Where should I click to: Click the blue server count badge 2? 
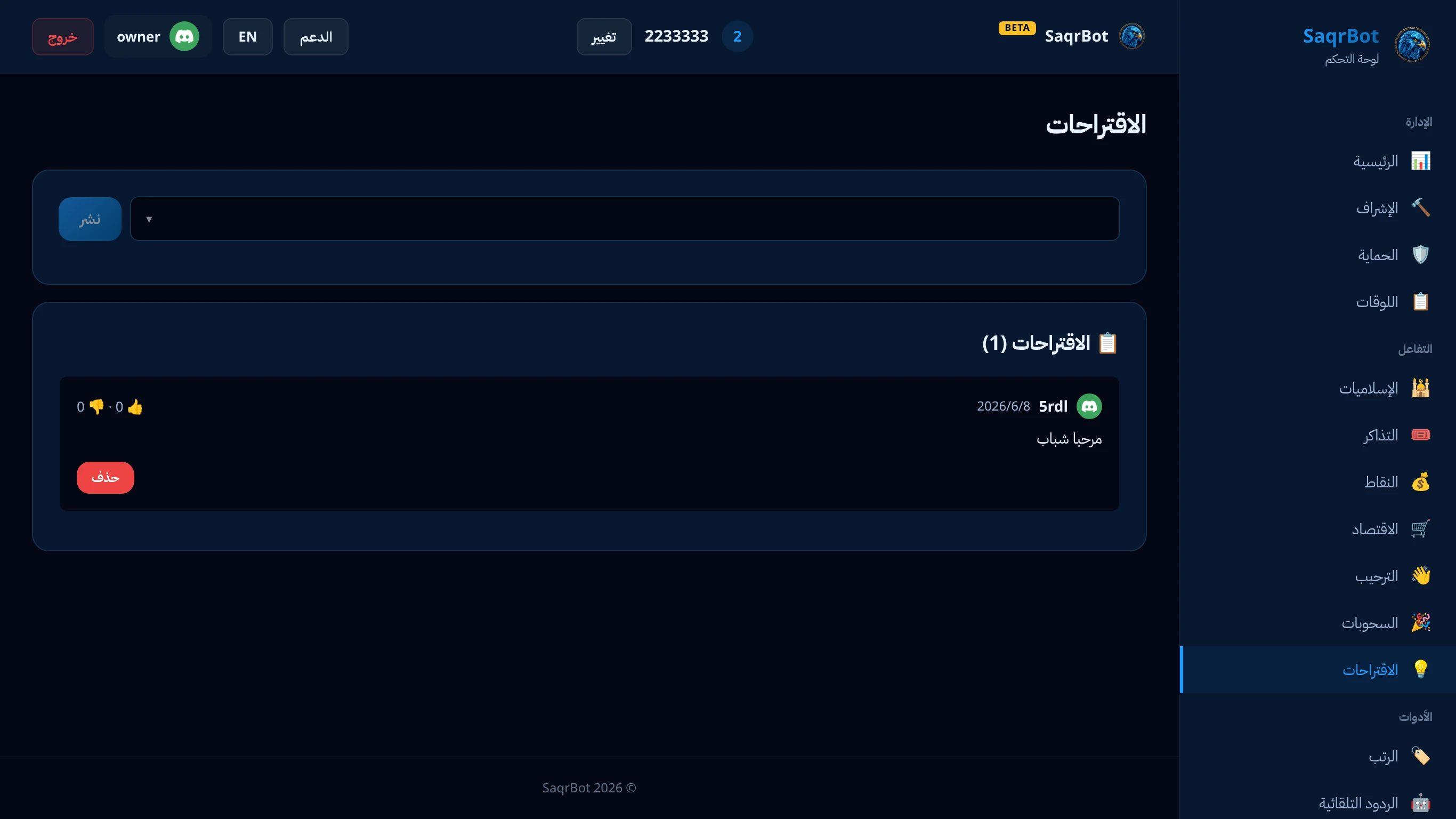[x=737, y=36]
